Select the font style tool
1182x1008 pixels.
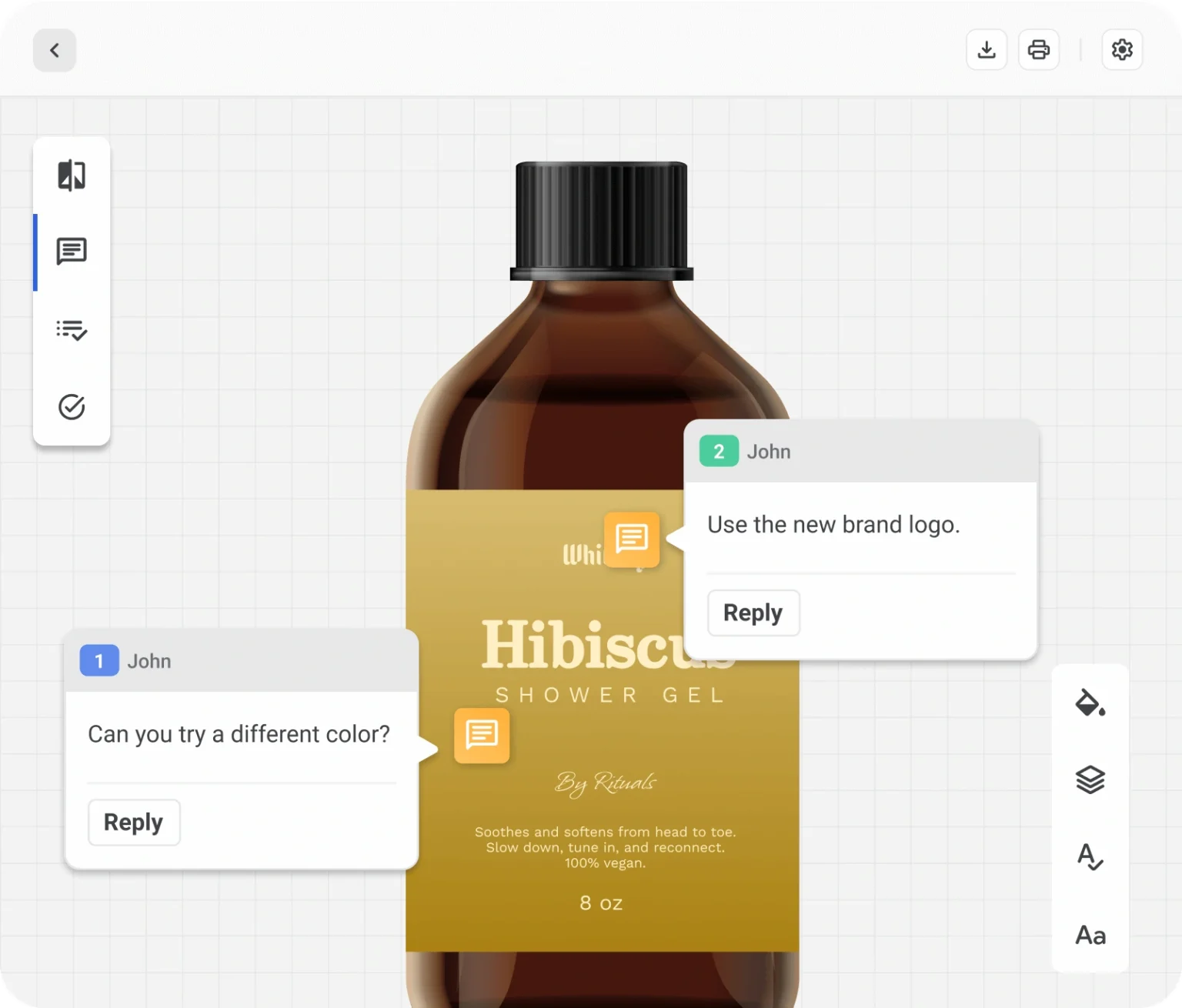pos(1090,858)
